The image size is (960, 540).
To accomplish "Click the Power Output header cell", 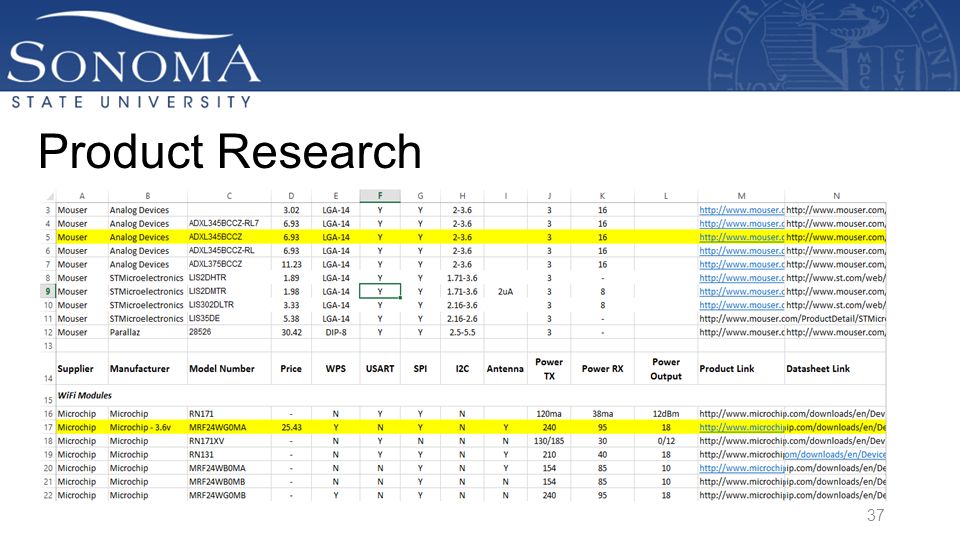I will [x=666, y=369].
